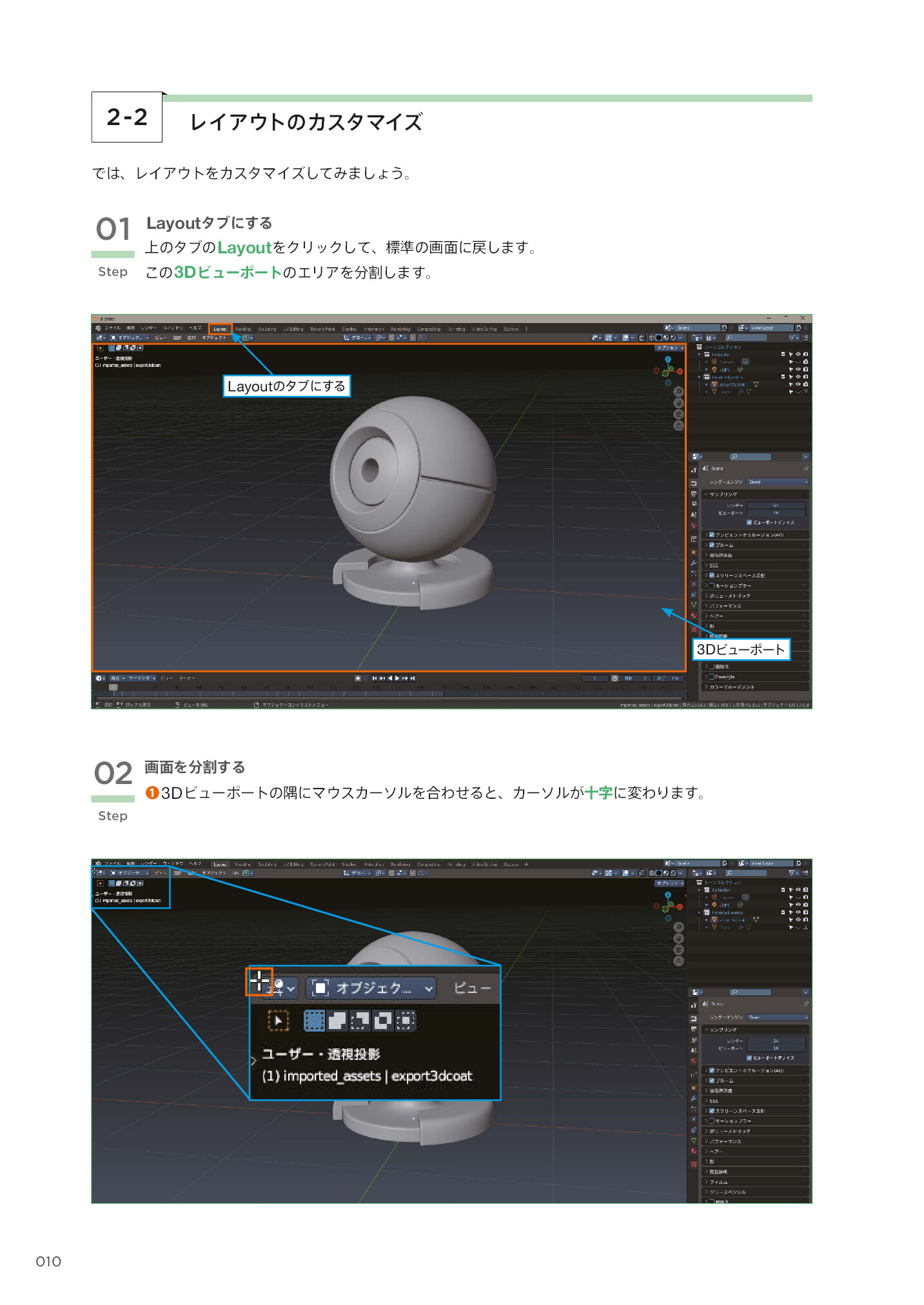Select rendered shading mode in Step 01 viewport header

[673, 338]
